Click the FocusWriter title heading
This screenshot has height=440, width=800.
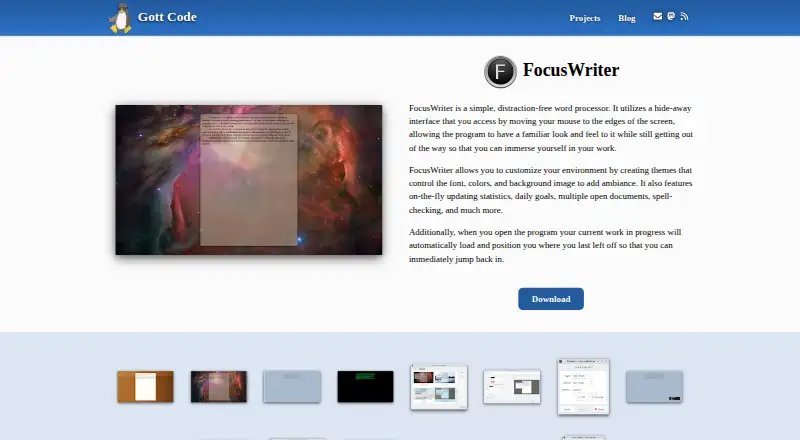tap(571, 70)
